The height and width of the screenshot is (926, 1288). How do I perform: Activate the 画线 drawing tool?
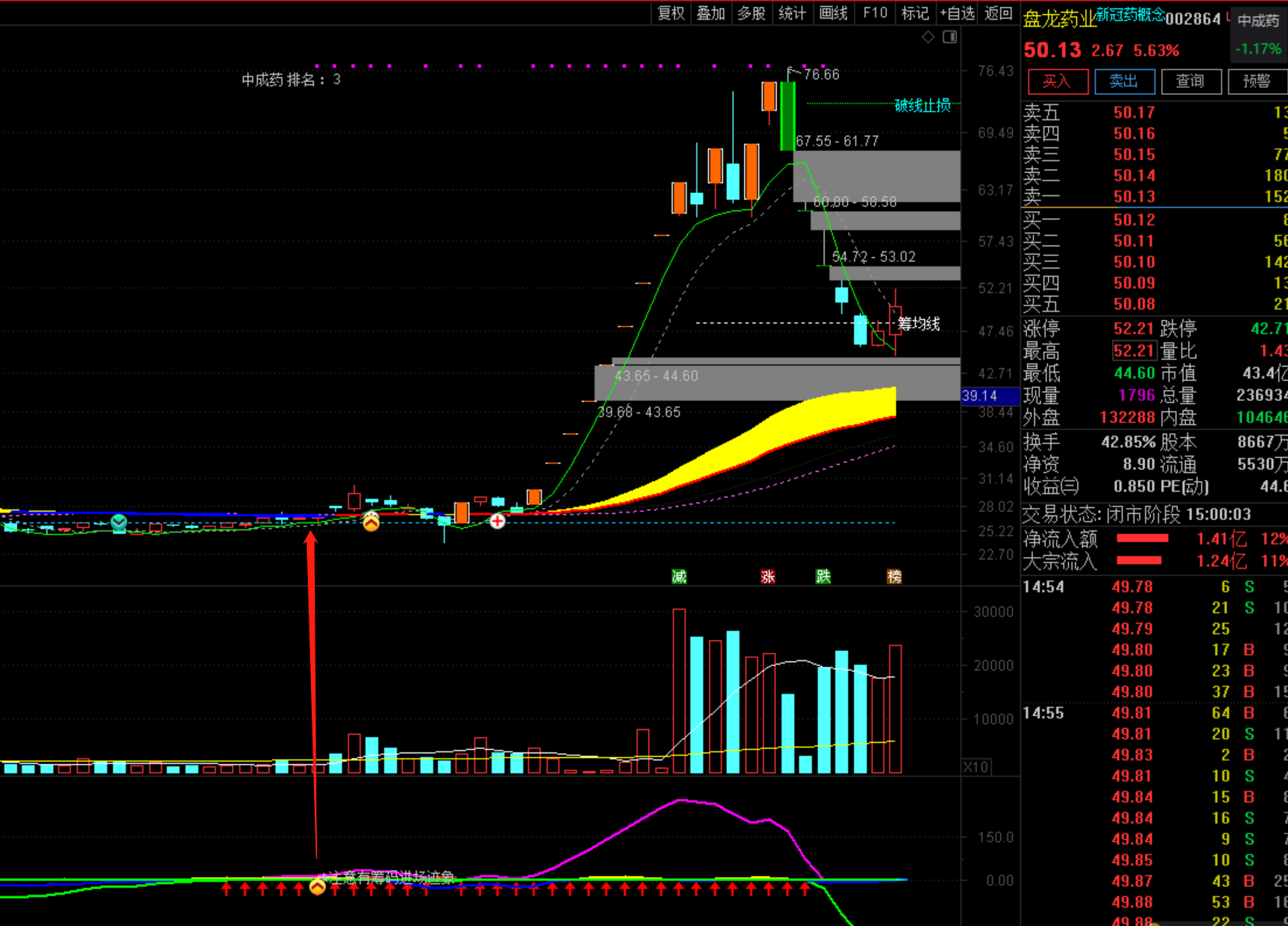tap(833, 13)
